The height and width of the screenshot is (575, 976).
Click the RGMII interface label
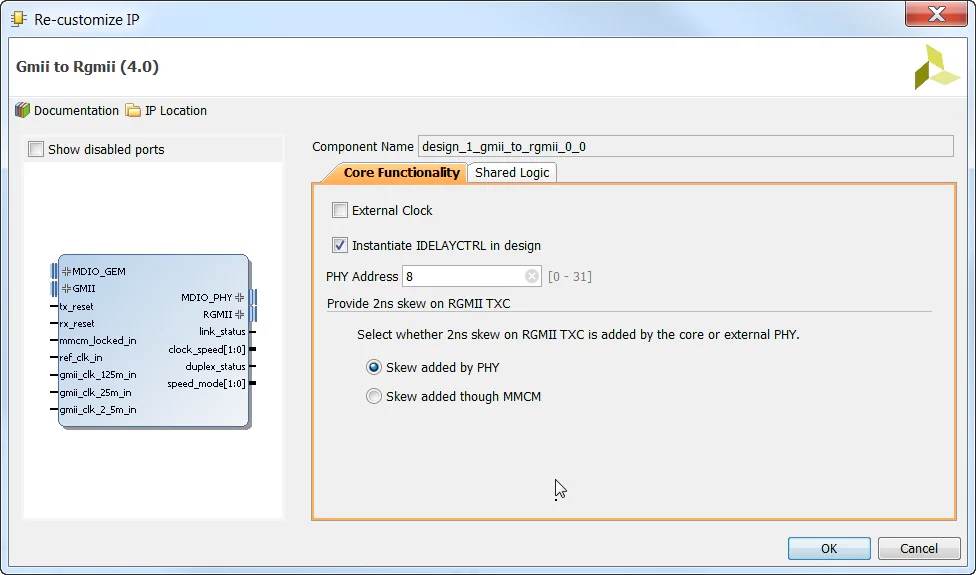[x=217, y=314]
